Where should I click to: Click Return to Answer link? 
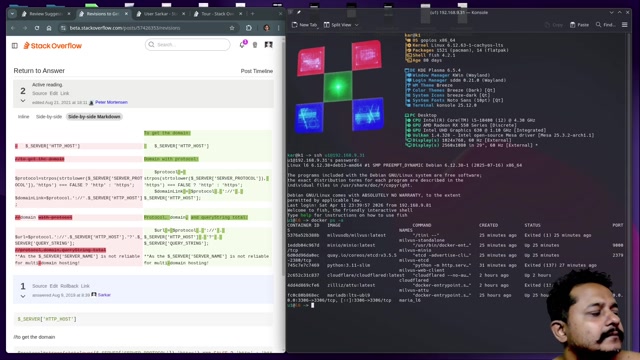click(x=39, y=71)
